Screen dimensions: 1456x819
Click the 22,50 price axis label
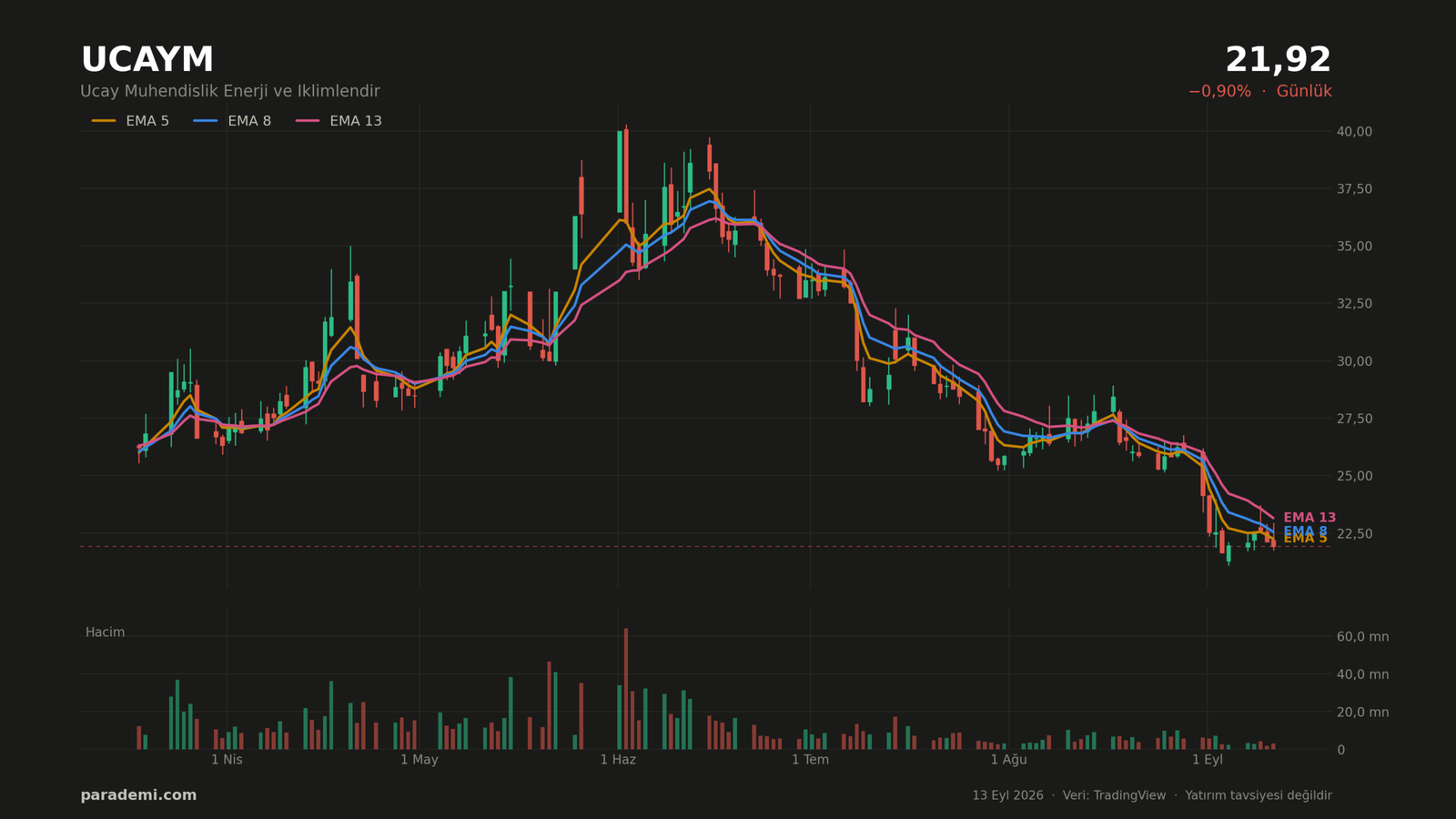tap(1354, 533)
